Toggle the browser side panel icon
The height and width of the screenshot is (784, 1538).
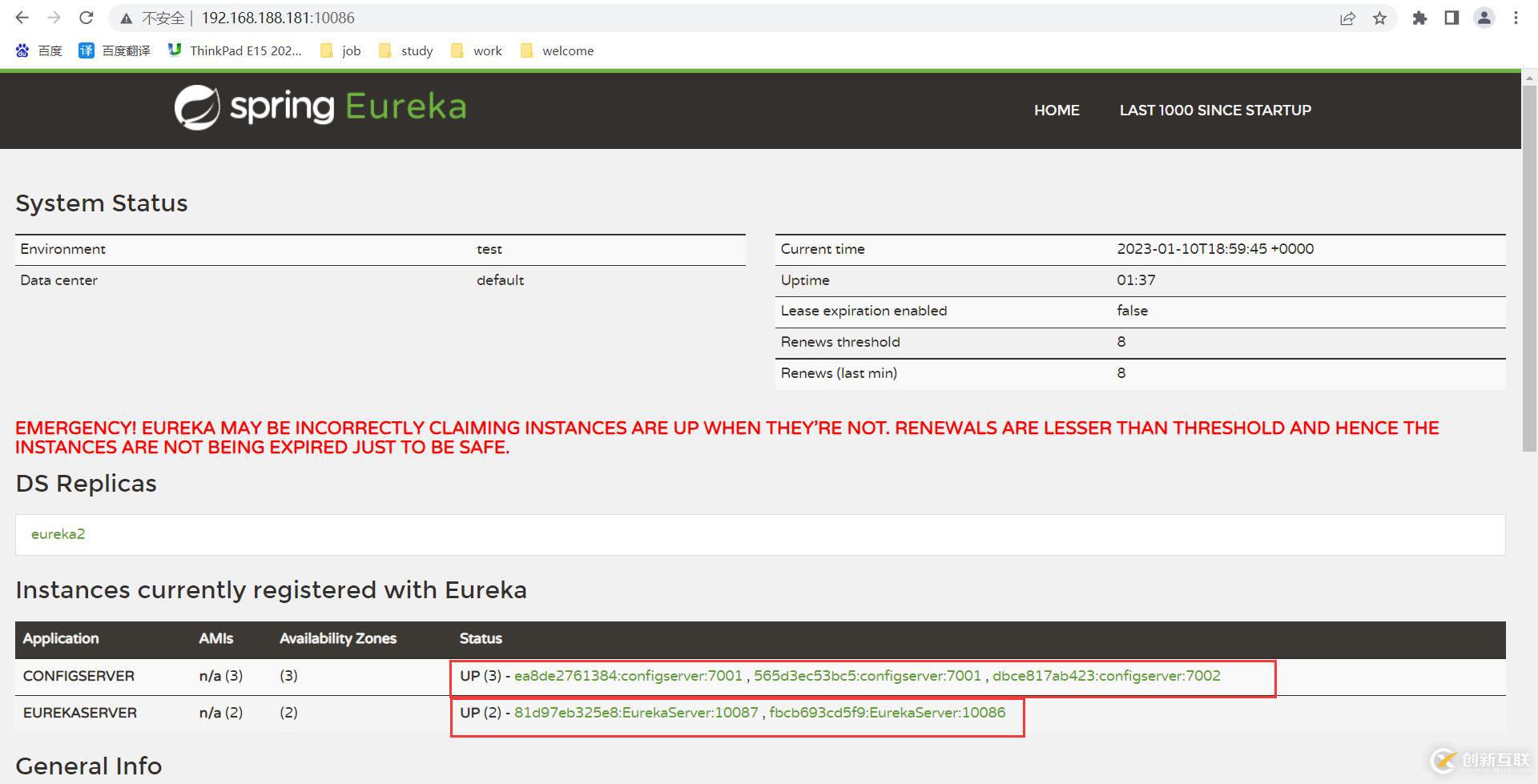[x=1451, y=18]
